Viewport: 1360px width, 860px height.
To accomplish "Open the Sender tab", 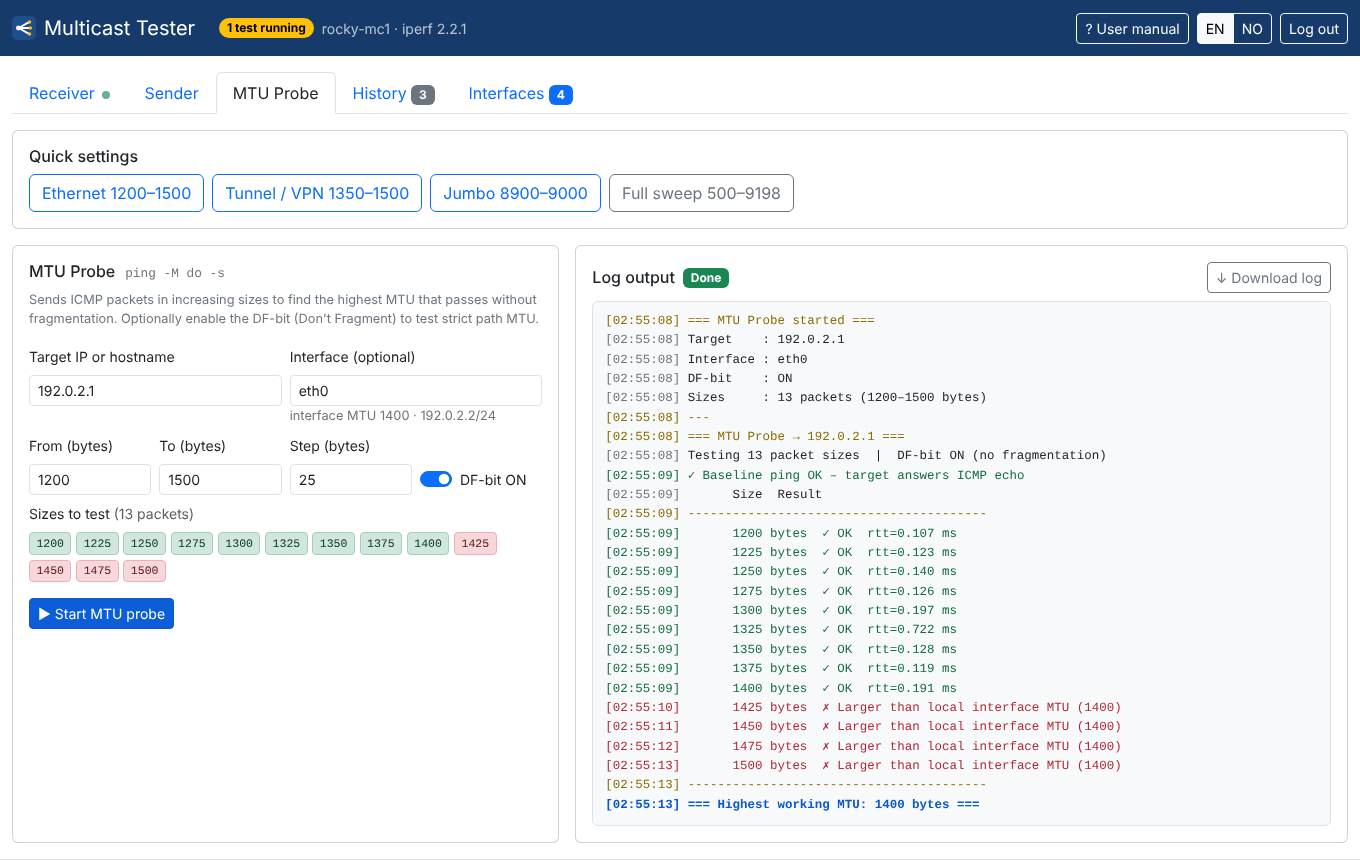I will (172, 93).
